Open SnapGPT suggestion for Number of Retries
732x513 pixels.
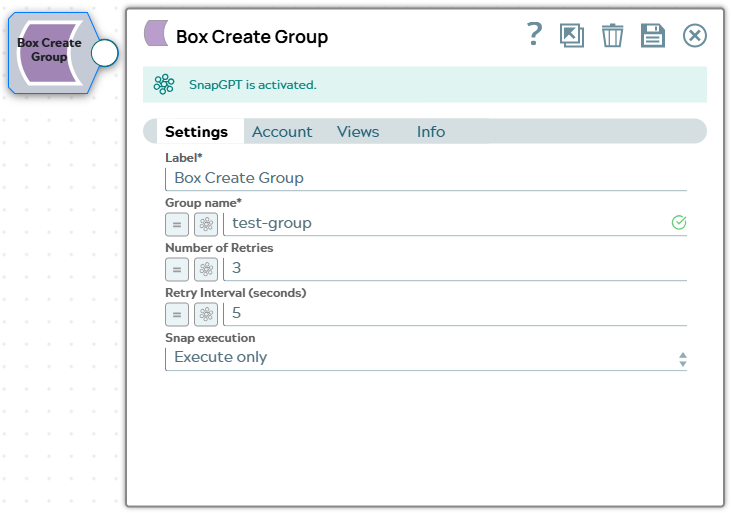click(206, 269)
